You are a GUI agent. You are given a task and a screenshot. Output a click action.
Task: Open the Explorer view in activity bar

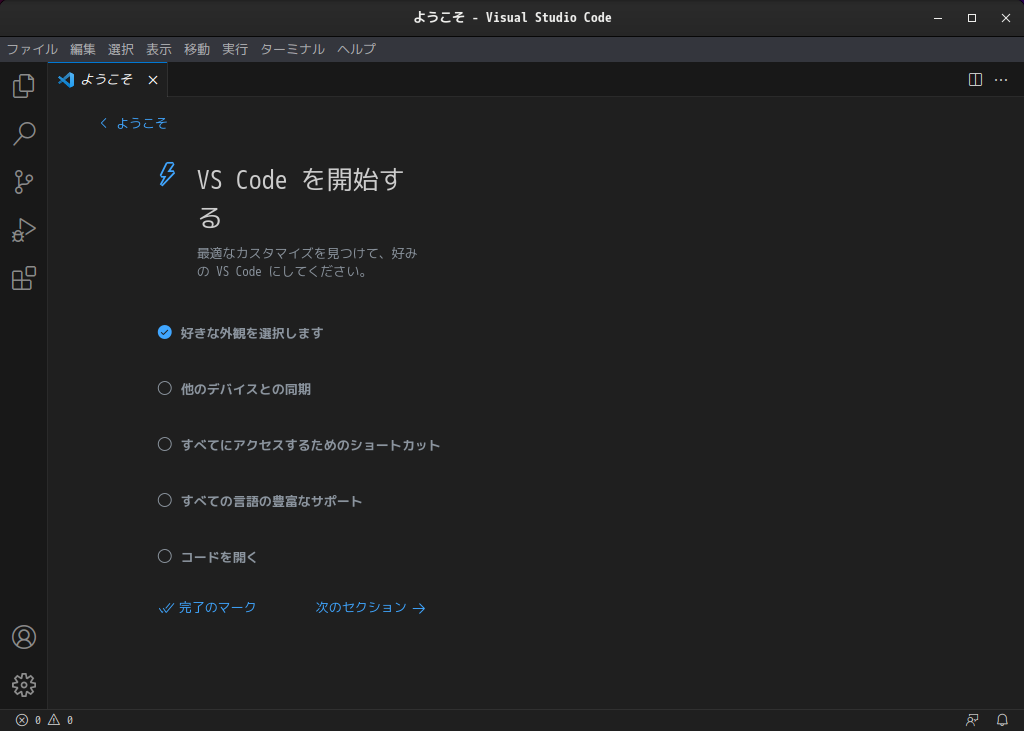(x=24, y=86)
